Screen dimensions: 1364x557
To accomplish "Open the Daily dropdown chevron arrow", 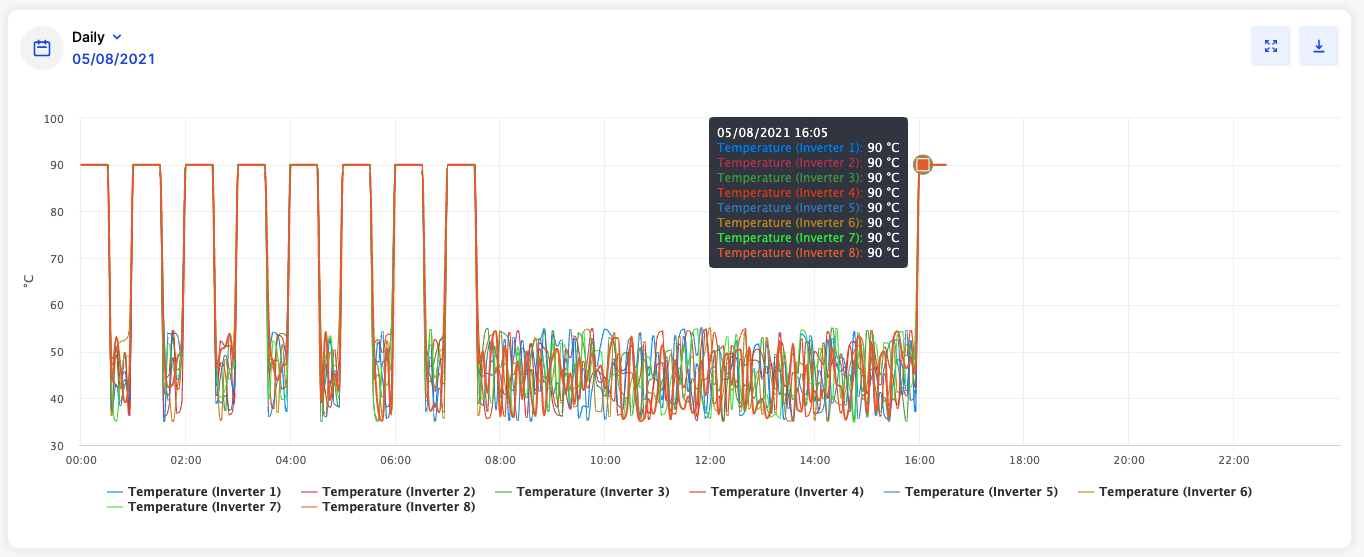I will (x=117, y=37).
